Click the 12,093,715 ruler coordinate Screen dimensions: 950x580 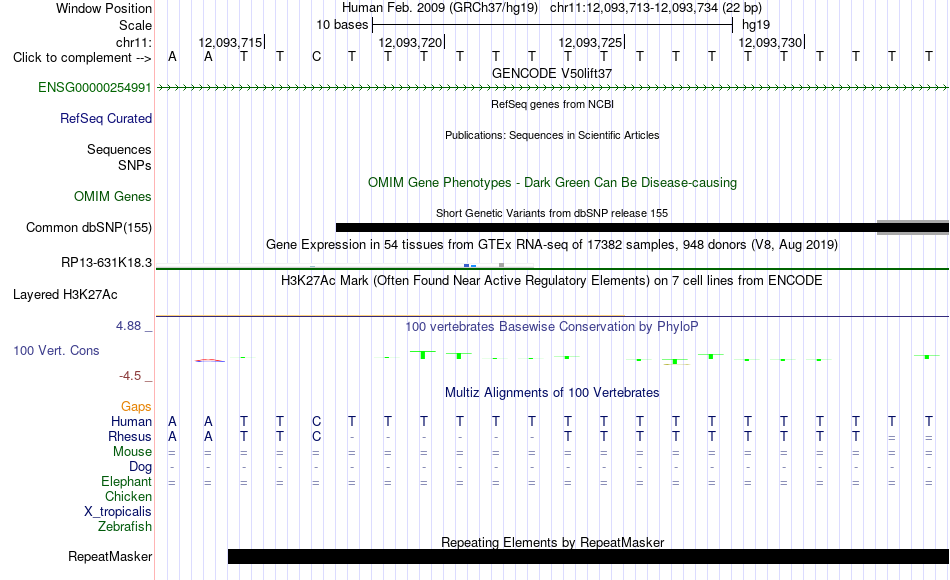(230, 42)
